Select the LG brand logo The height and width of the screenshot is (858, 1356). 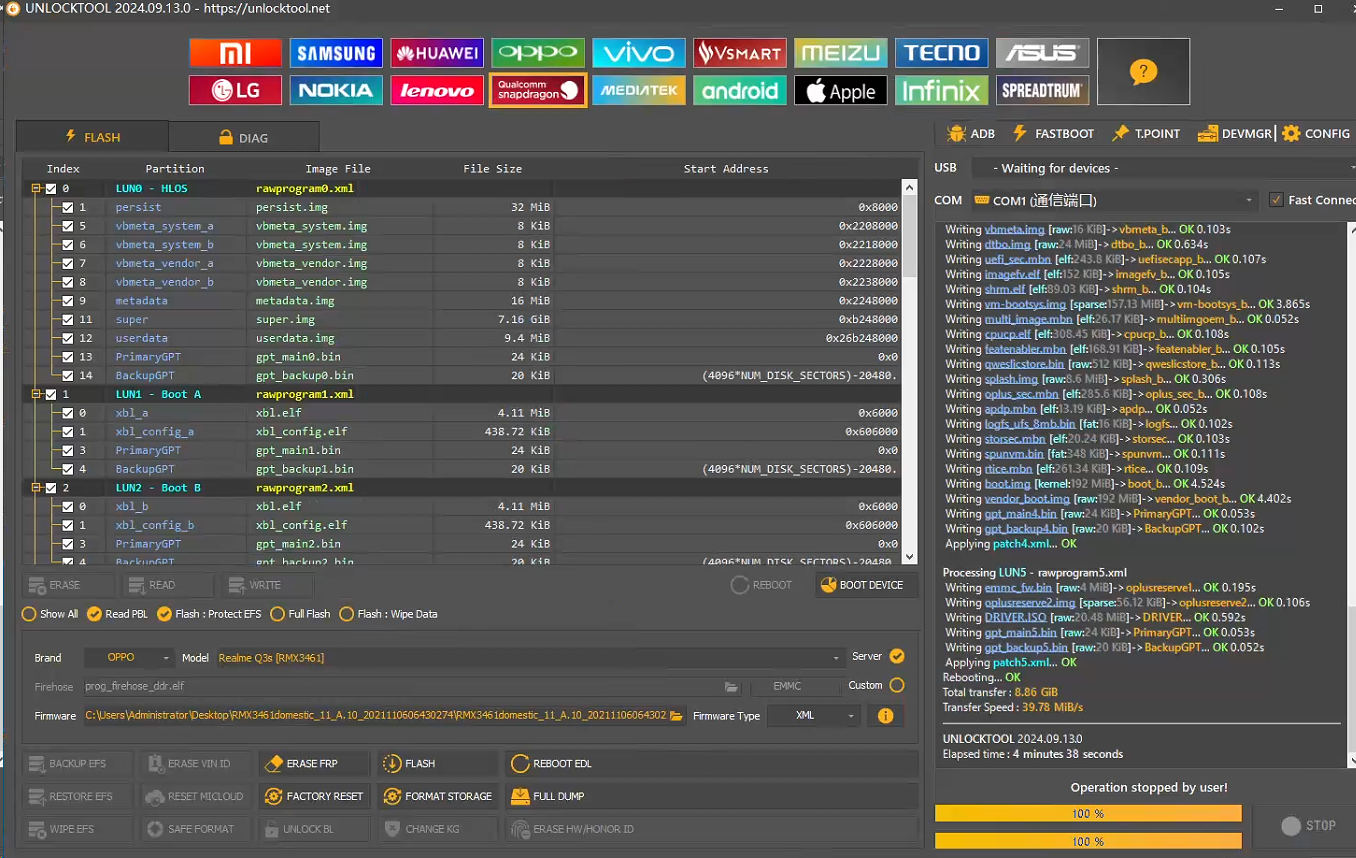(235, 91)
